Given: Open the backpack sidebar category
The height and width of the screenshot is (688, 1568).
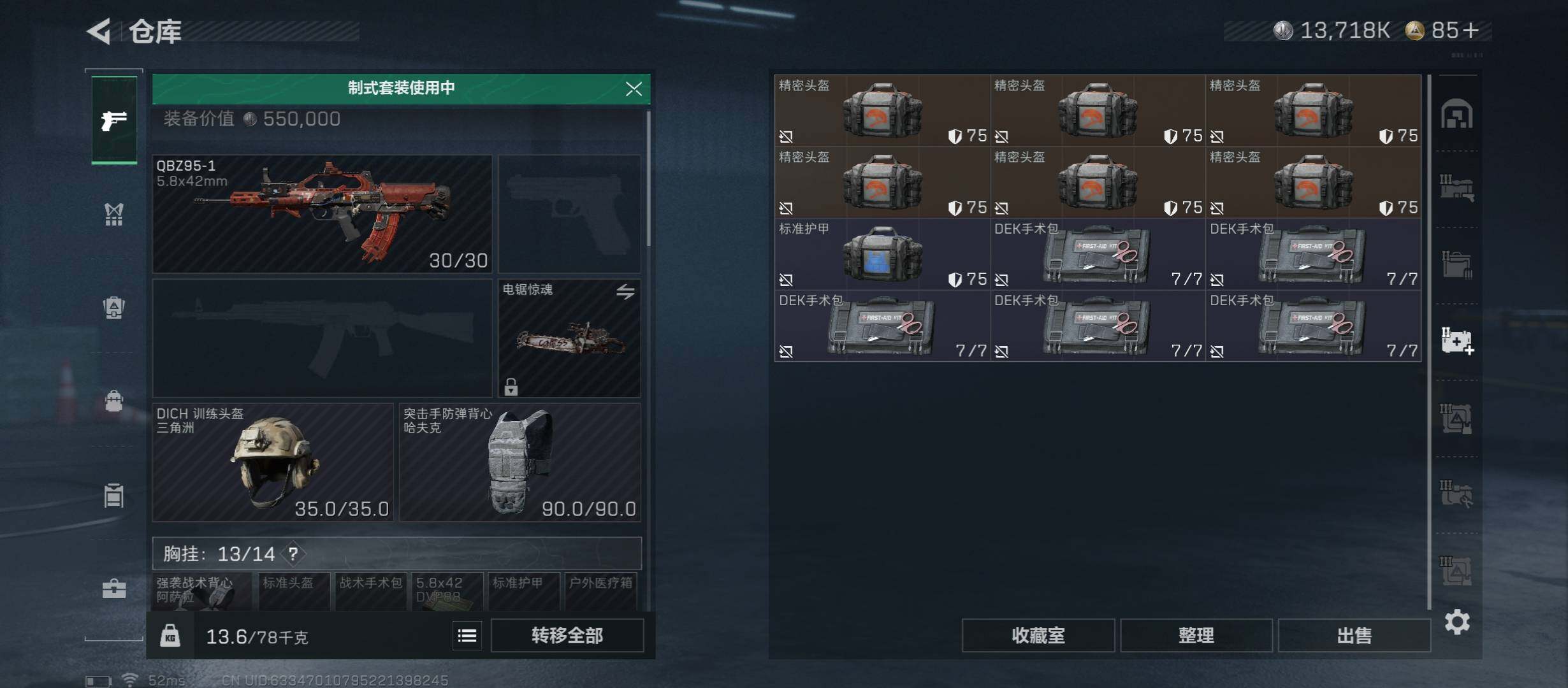Looking at the screenshot, I should coord(113,401).
